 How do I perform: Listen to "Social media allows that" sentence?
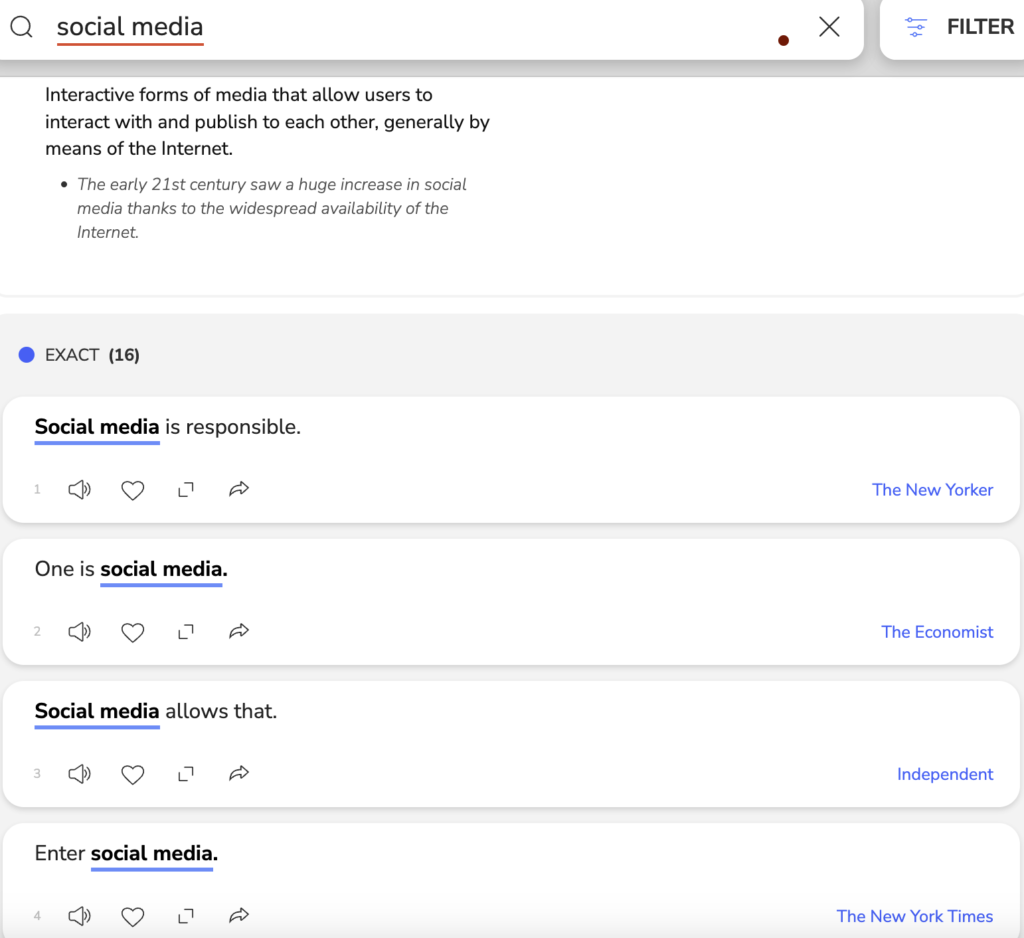click(x=79, y=774)
